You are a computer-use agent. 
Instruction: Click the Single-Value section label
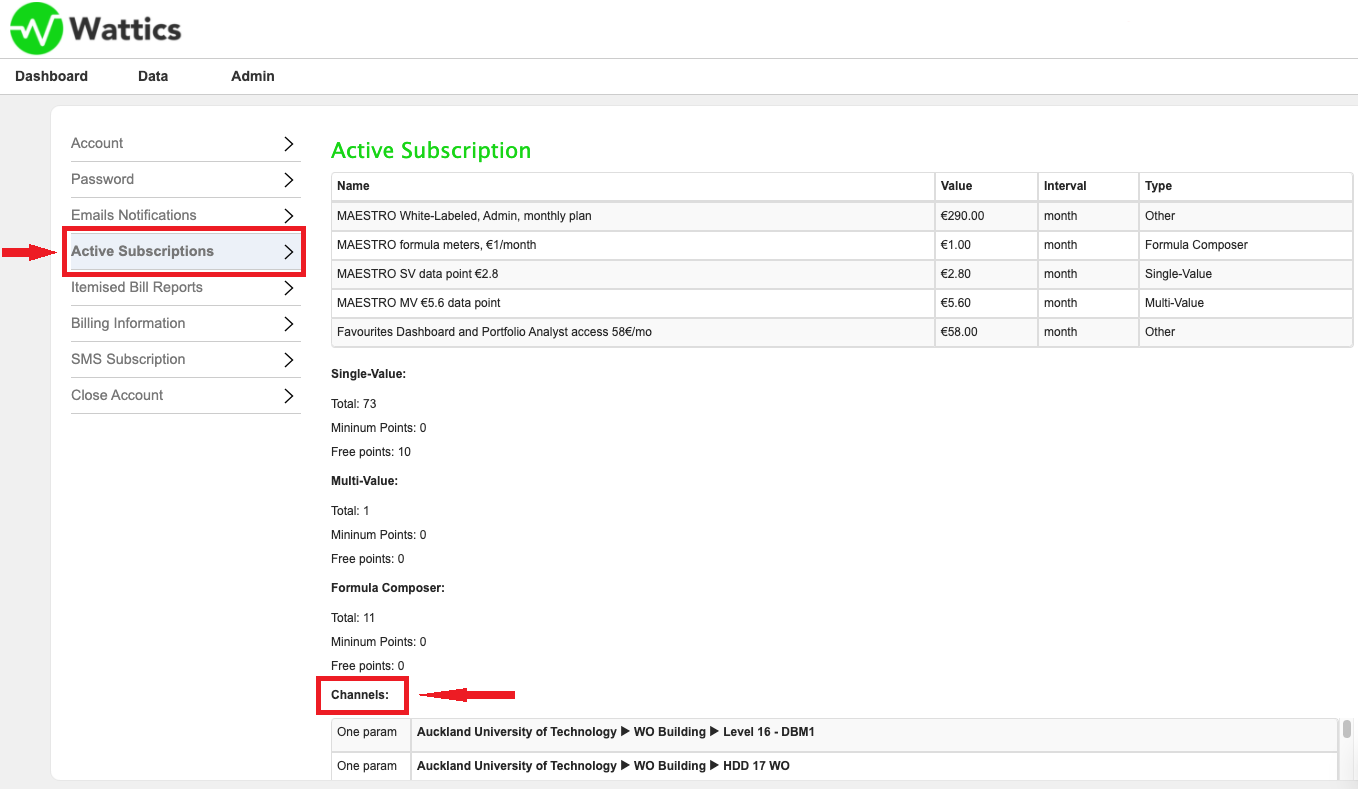click(x=368, y=374)
